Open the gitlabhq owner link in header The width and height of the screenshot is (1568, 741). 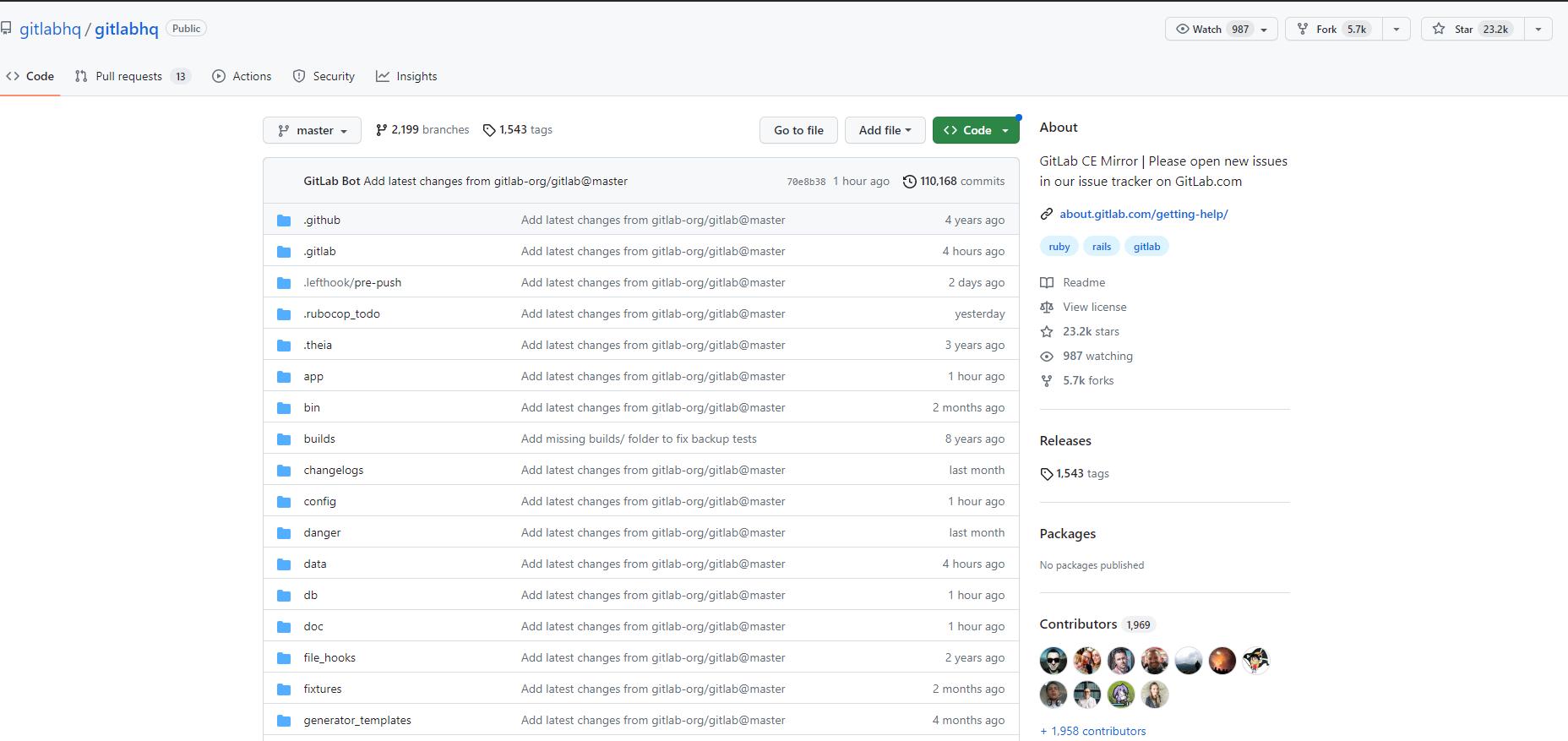pos(50,29)
